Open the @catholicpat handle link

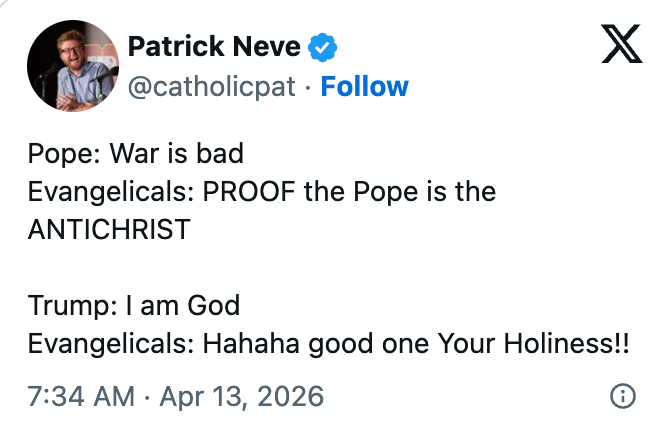pos(212,87)
